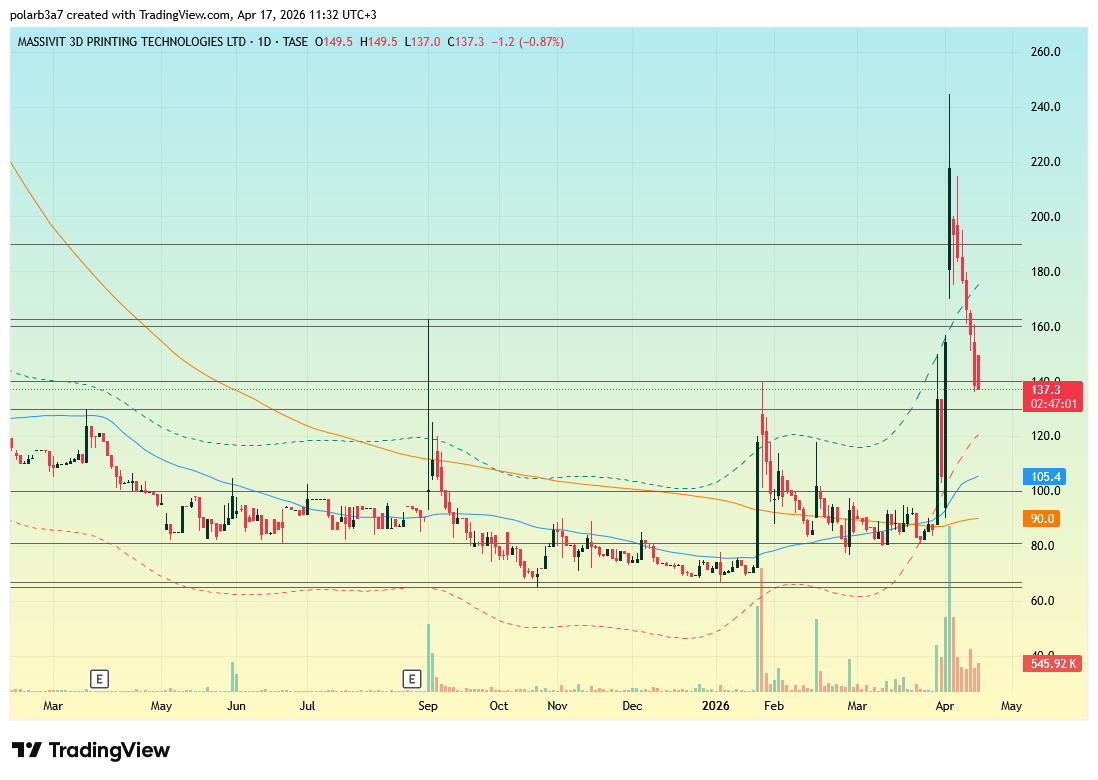Viewport: 1098px width, 780px height.
Task: Click the TradingView logo at the bottom
Action: tap(91, 751)
